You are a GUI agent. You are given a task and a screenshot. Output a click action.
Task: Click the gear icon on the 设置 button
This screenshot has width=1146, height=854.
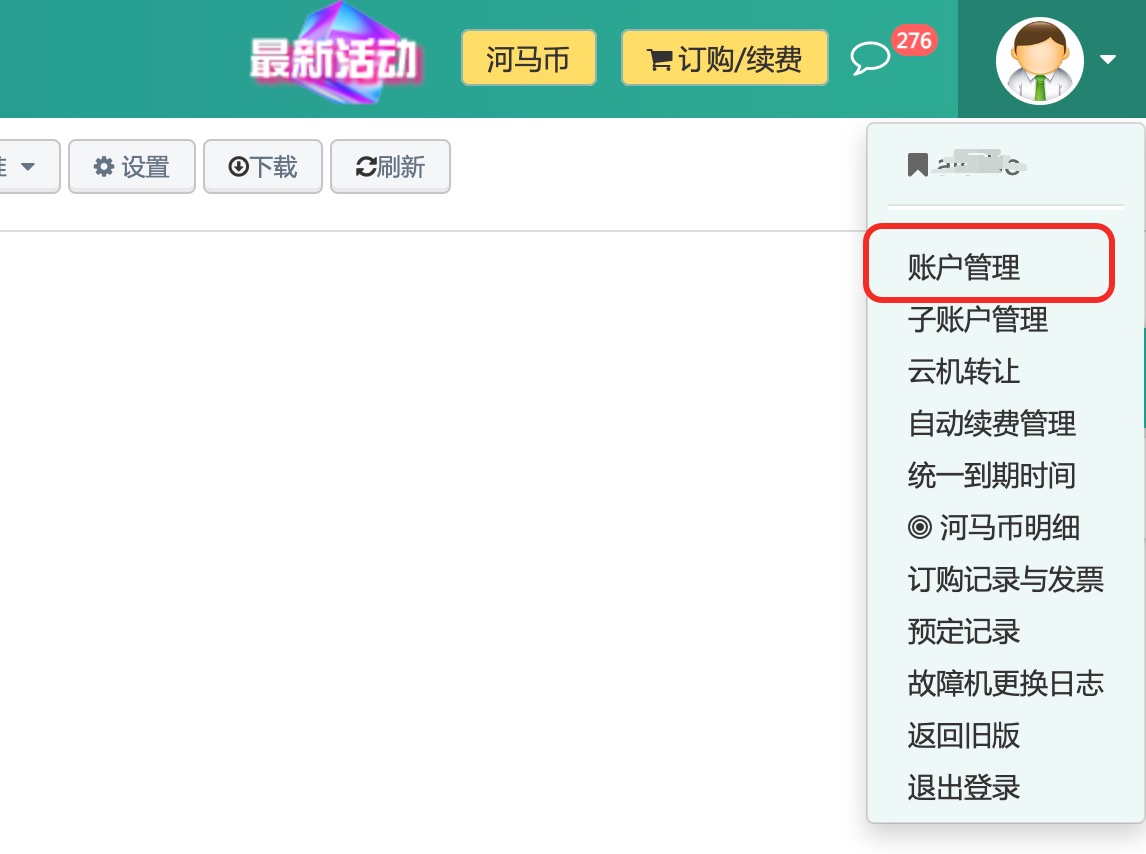103,166
